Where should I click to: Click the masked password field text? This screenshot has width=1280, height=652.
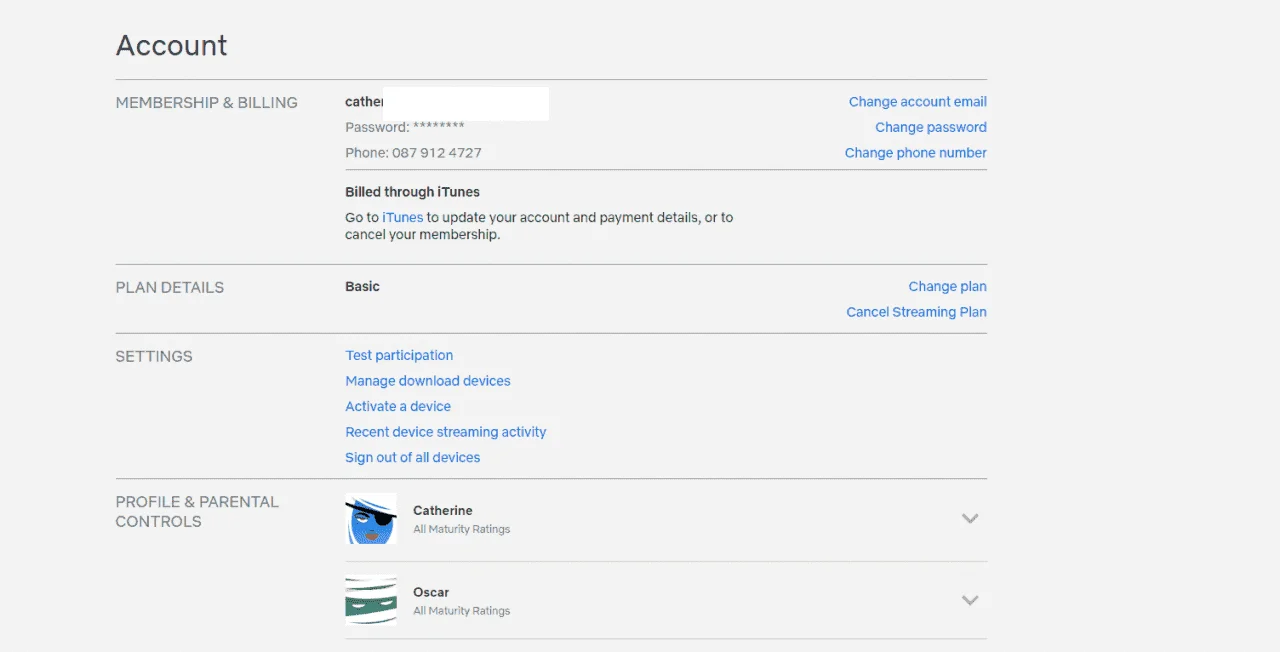pos(405,127)
